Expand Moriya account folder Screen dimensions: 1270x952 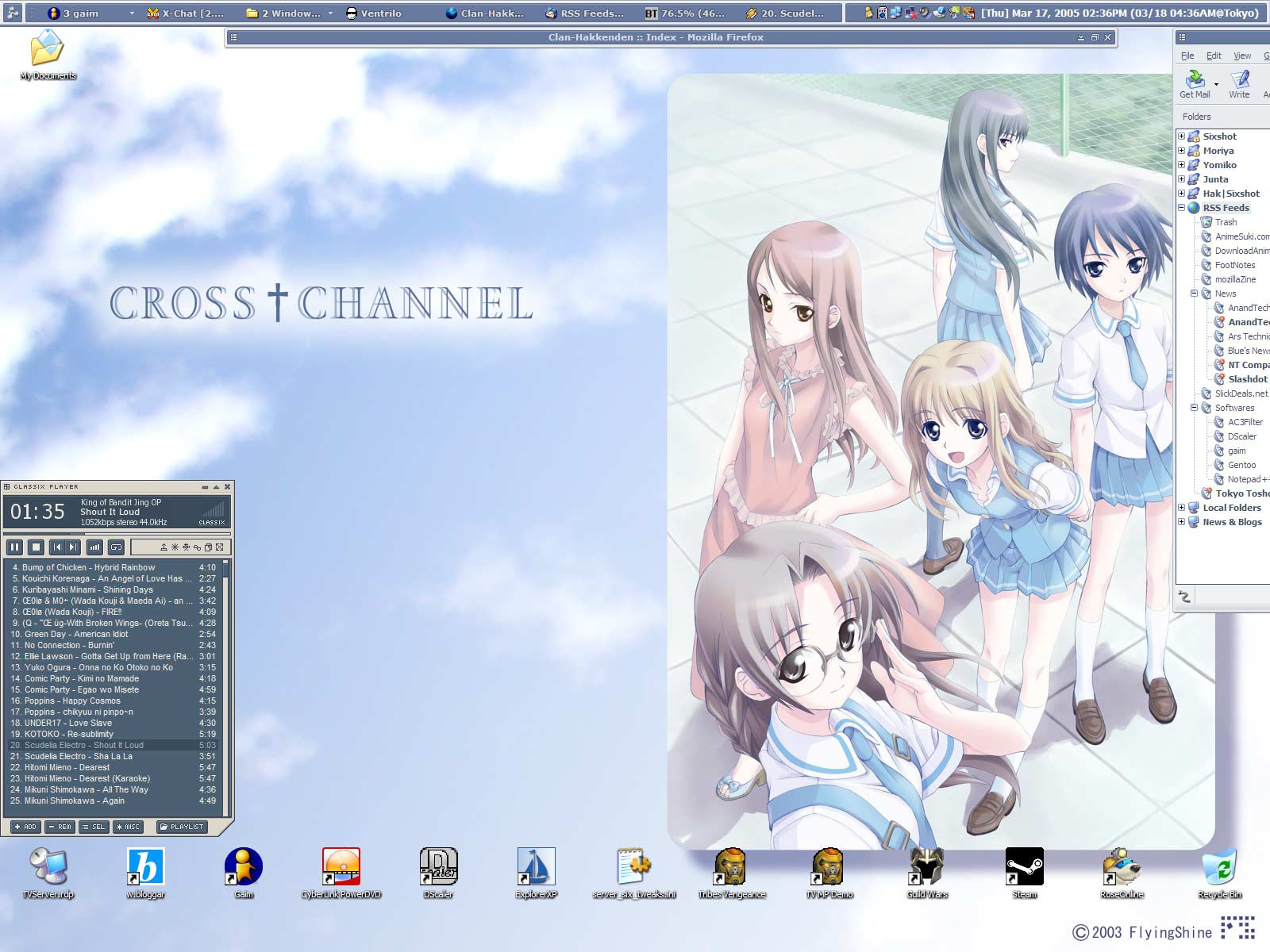1181,150
